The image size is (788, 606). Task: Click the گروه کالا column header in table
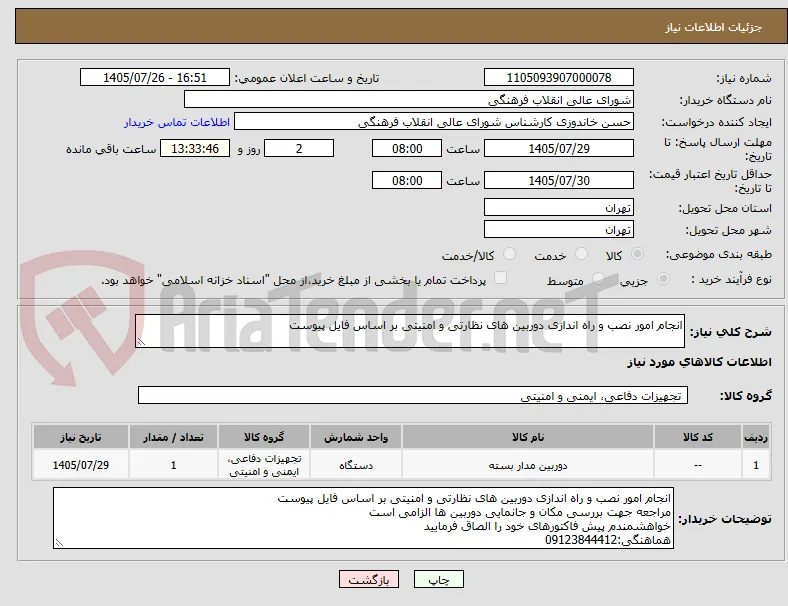tap(264, 437)
